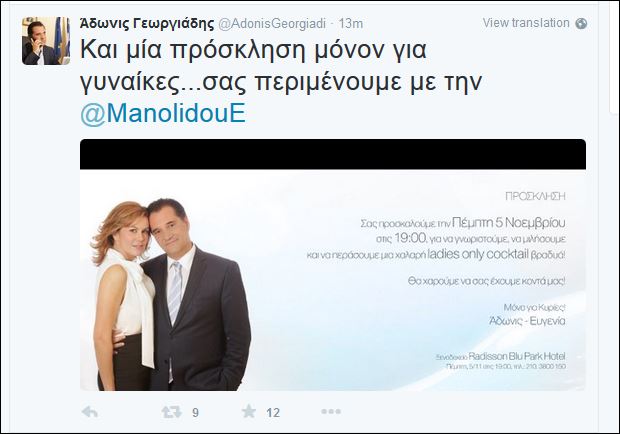Click the reply arrow icon below the tweet
The width and height of the screenshot is (620, 434).
coord(90,412)
